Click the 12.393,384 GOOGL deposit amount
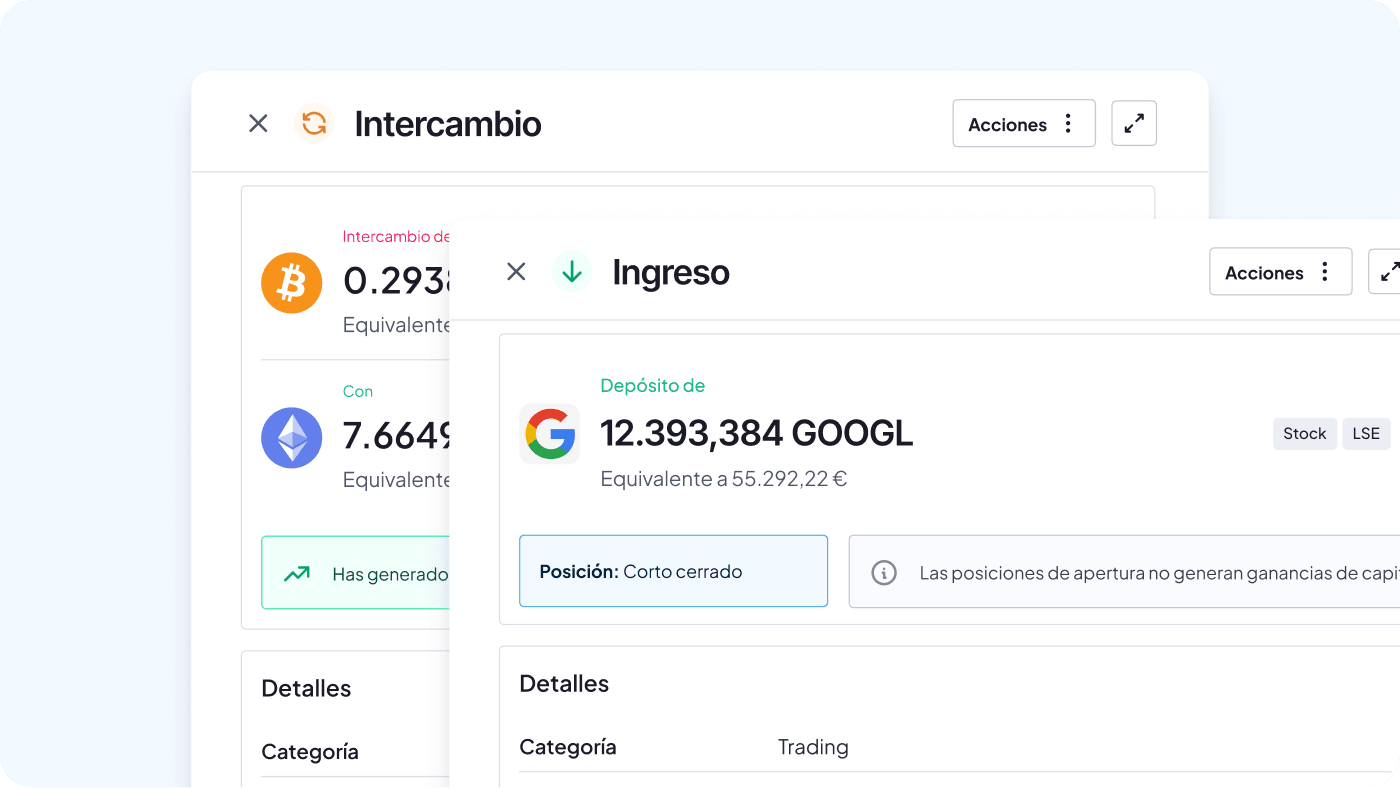 coord(756,434)
